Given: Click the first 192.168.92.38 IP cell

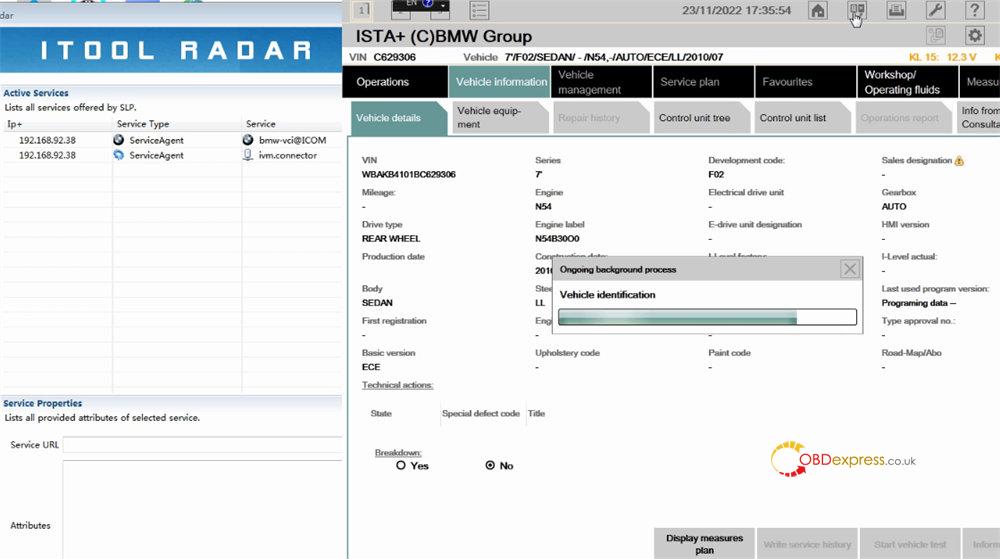Looking at the screenshot, I should (x=47, y=140).
